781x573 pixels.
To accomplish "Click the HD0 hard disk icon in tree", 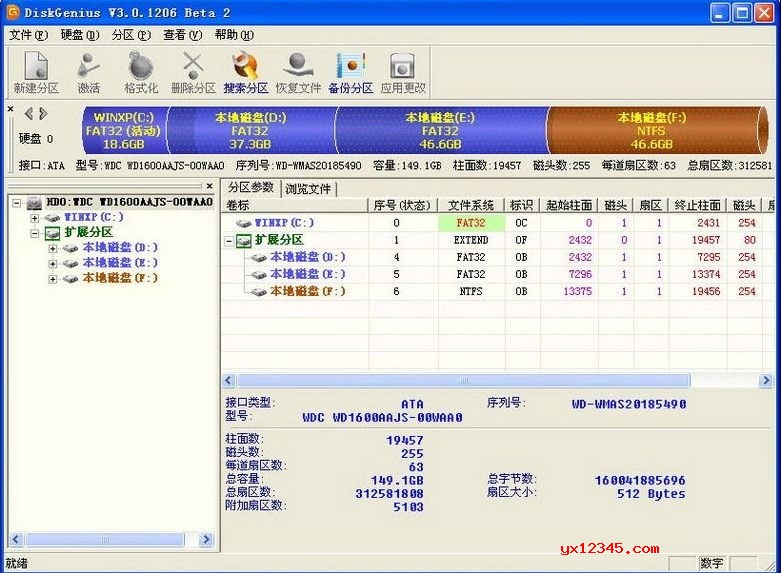I will 34,202.
